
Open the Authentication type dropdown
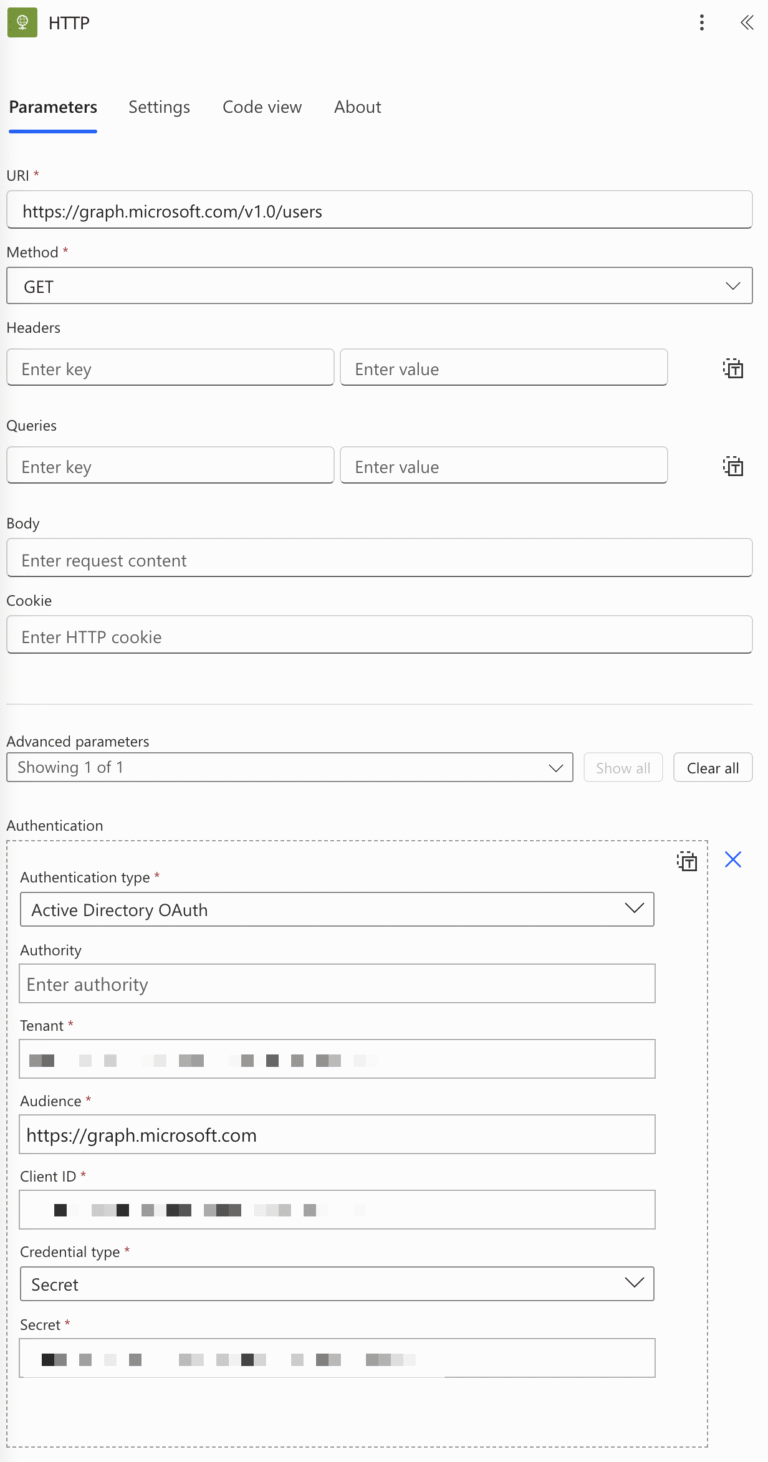(337, 909)
